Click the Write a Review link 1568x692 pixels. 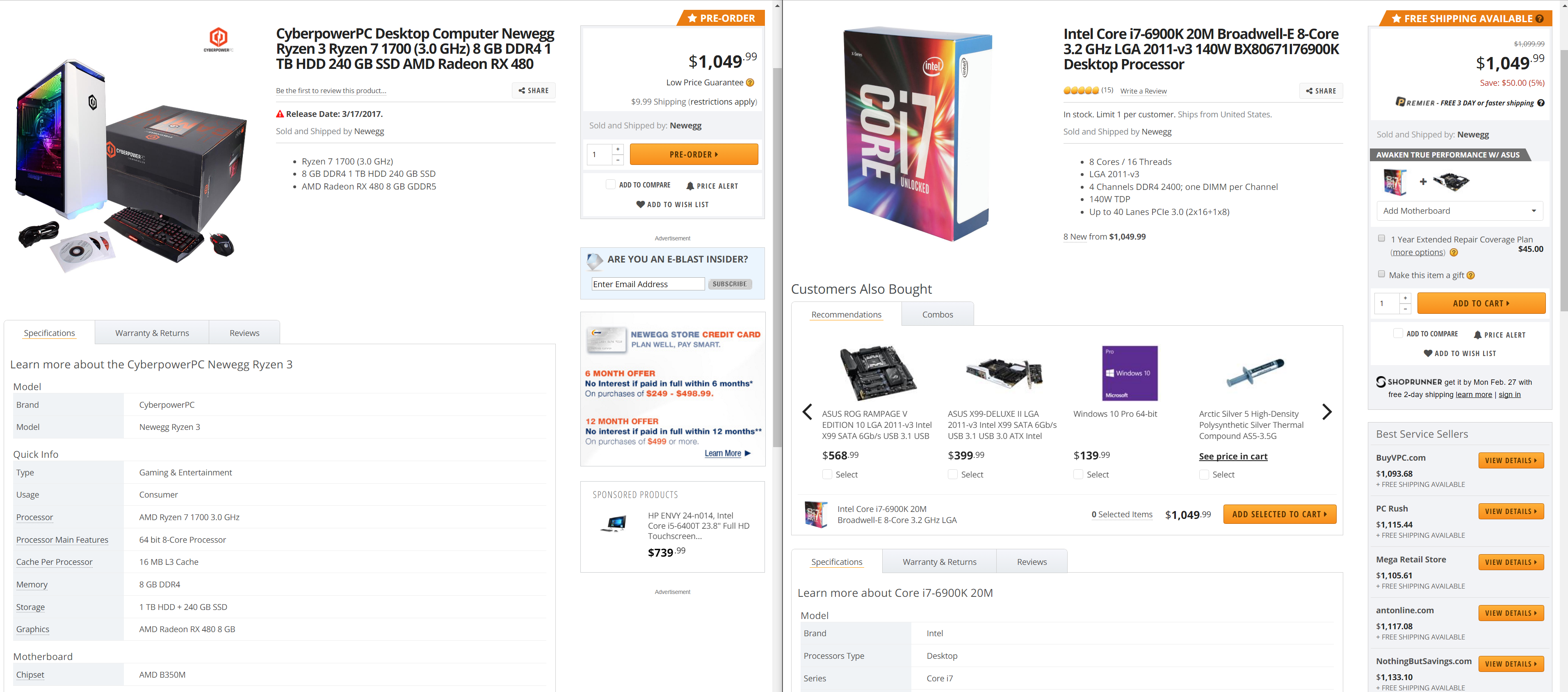(x=1143, y=91)
